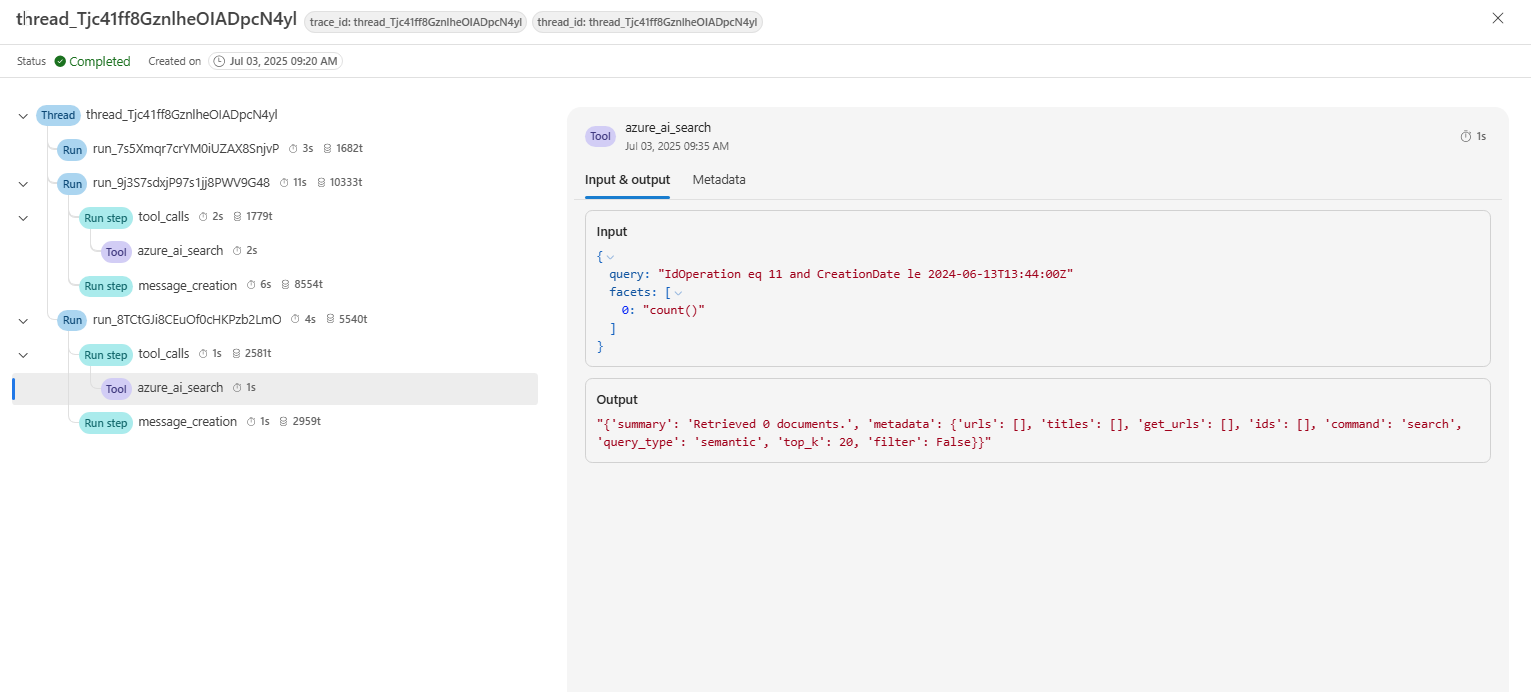Click the Output section heading

617,400
